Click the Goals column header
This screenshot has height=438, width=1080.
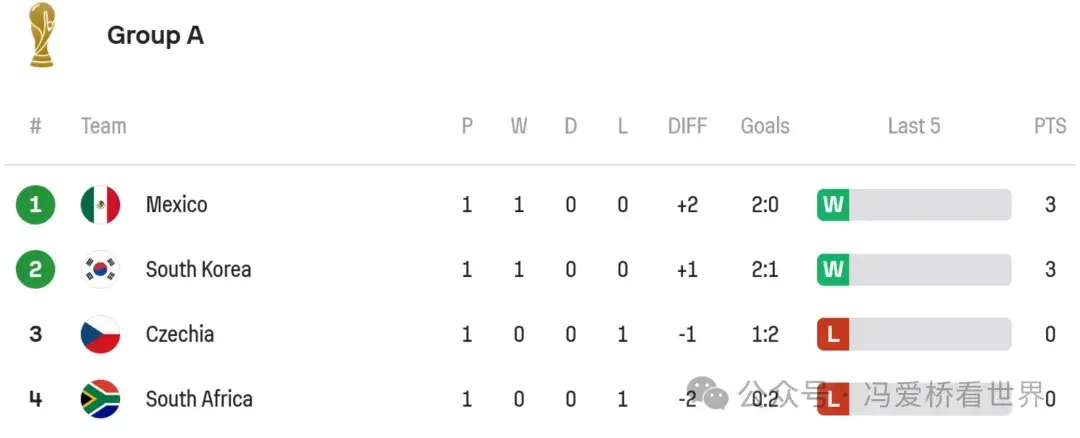(x=765, y=126)
